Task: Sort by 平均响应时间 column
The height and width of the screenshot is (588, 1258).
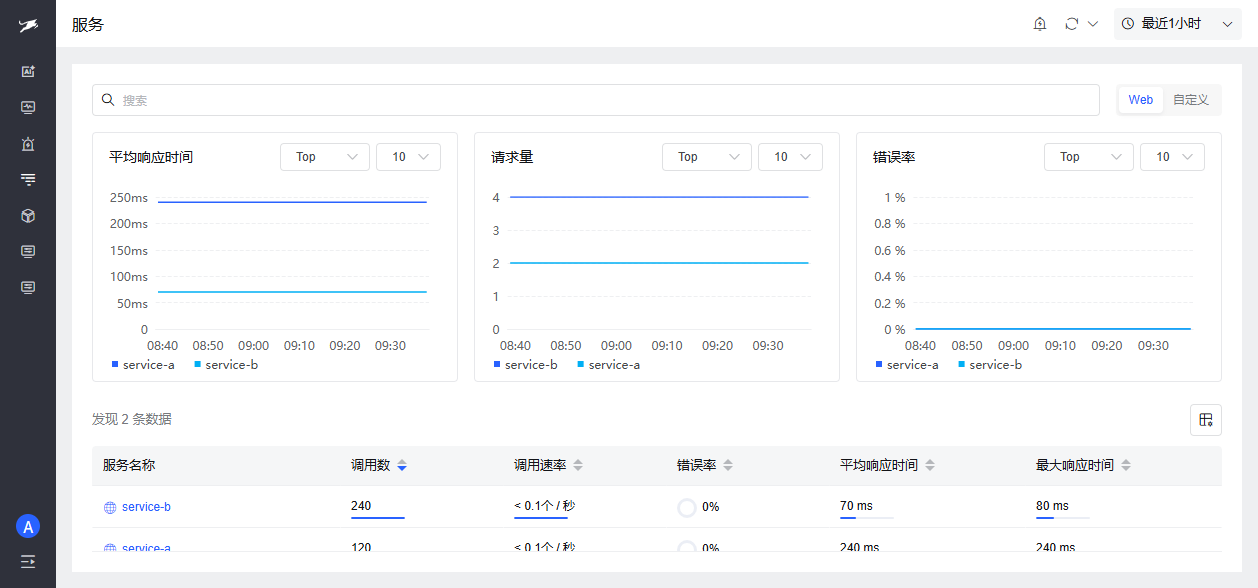Action: pyautogui.click(x=930, y=466)
